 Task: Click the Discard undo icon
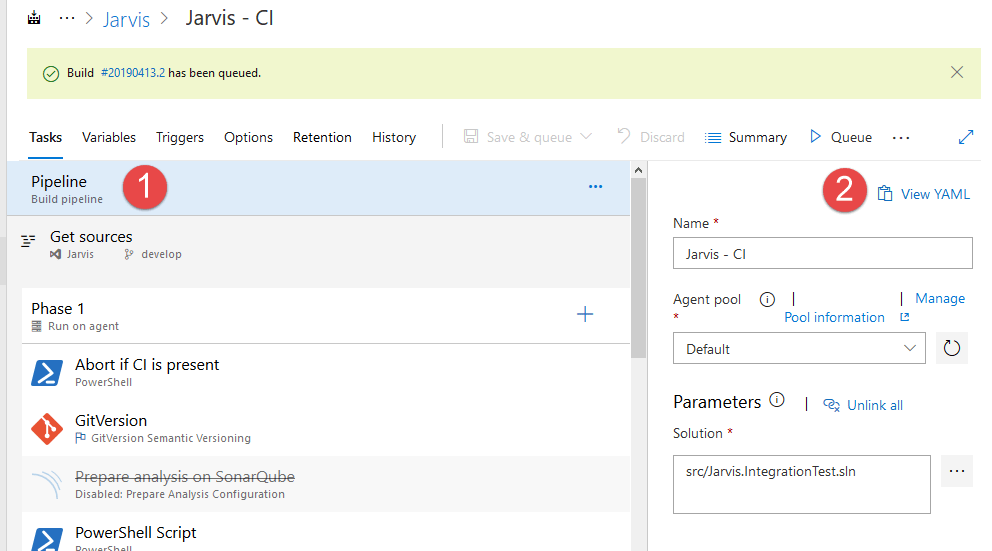pos(624,136)
